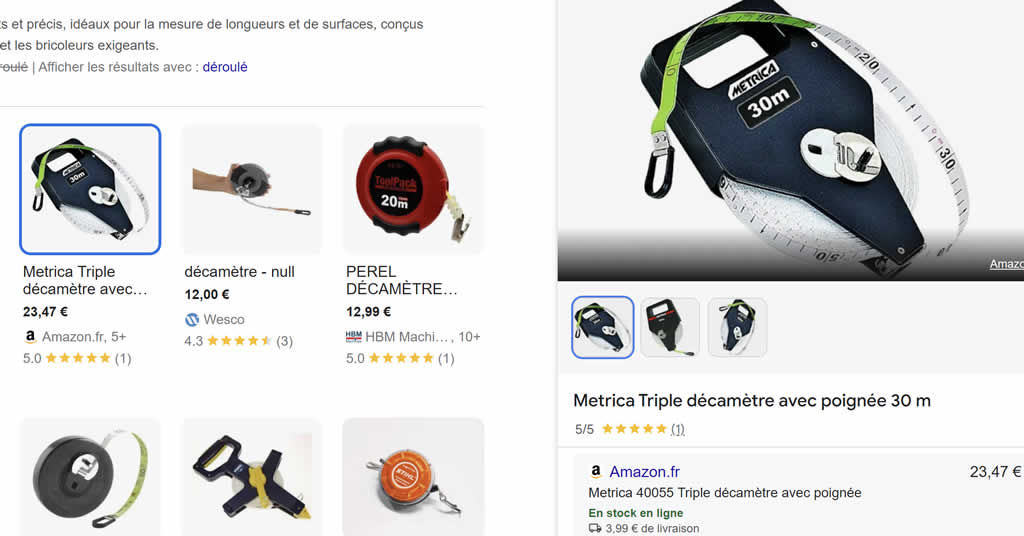This screenshot has height=536, width=1024.
Task: Click the (1) reviews link next to 5/5
Action: click(x=678, y=429)
